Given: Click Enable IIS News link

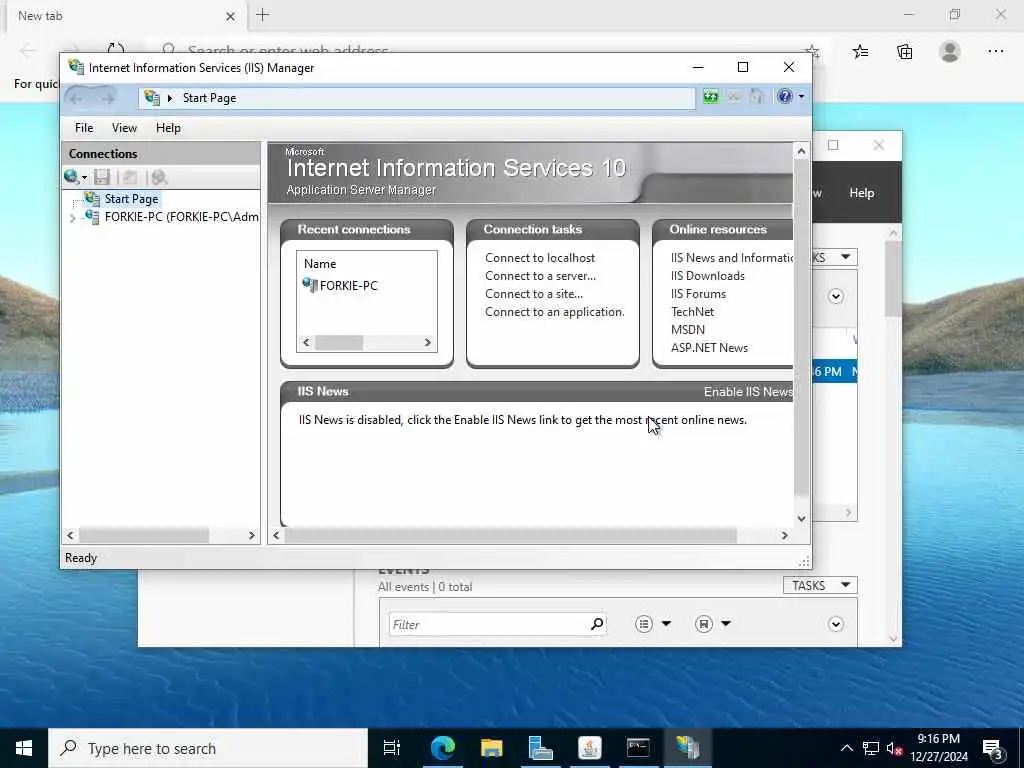Looking at the screenshot, I should (748, 392).
